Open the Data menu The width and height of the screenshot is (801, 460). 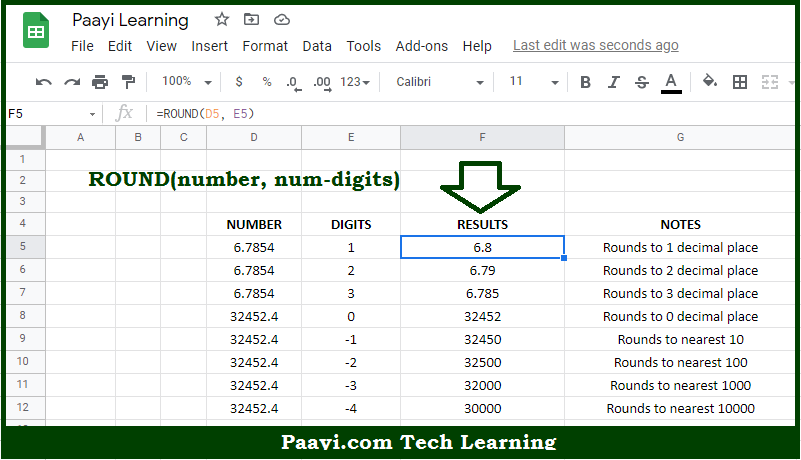(x=317, y=46)
